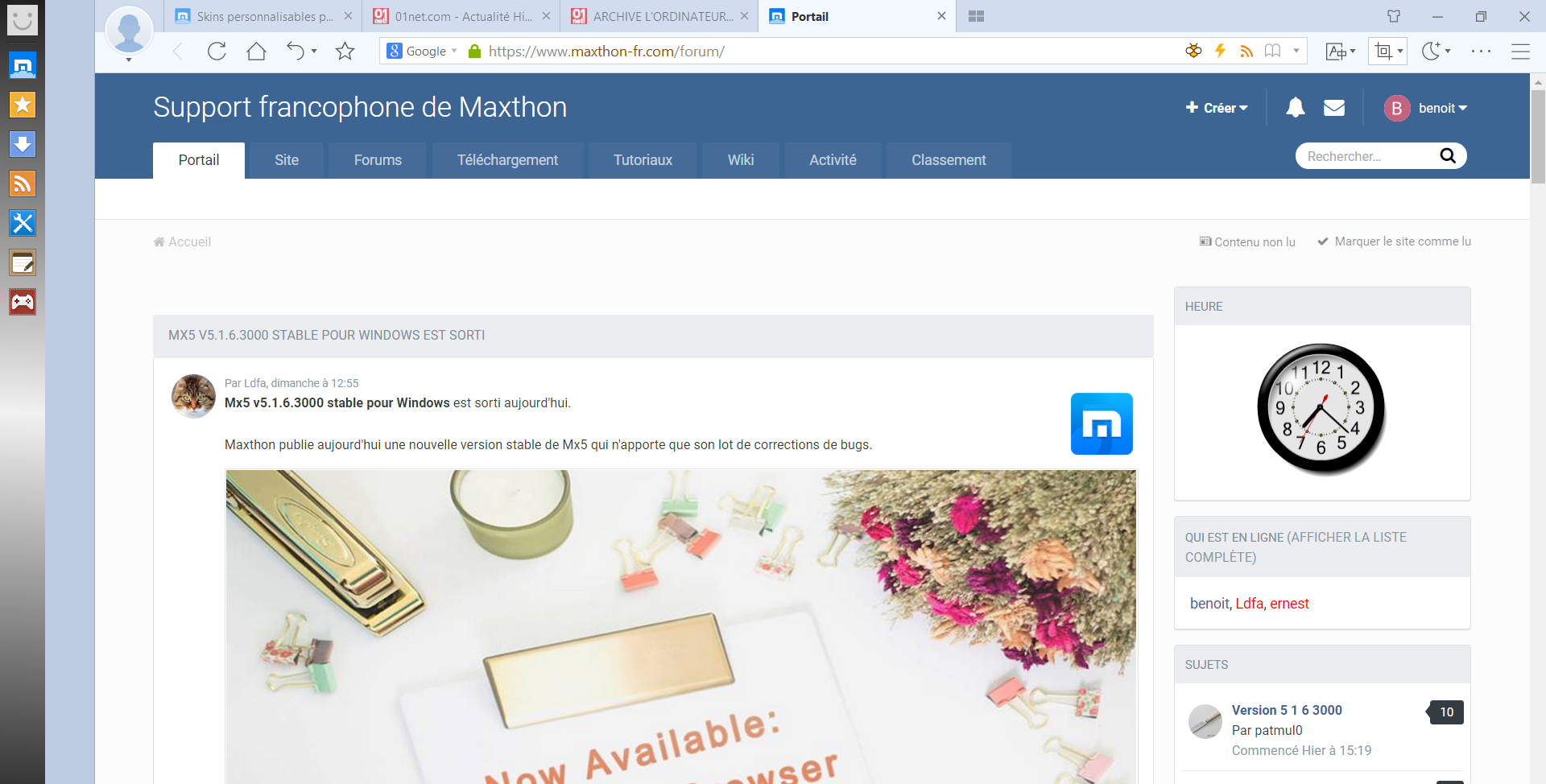Select the Portail navigation tab
Screen dimensions: 1546x784
199,160
